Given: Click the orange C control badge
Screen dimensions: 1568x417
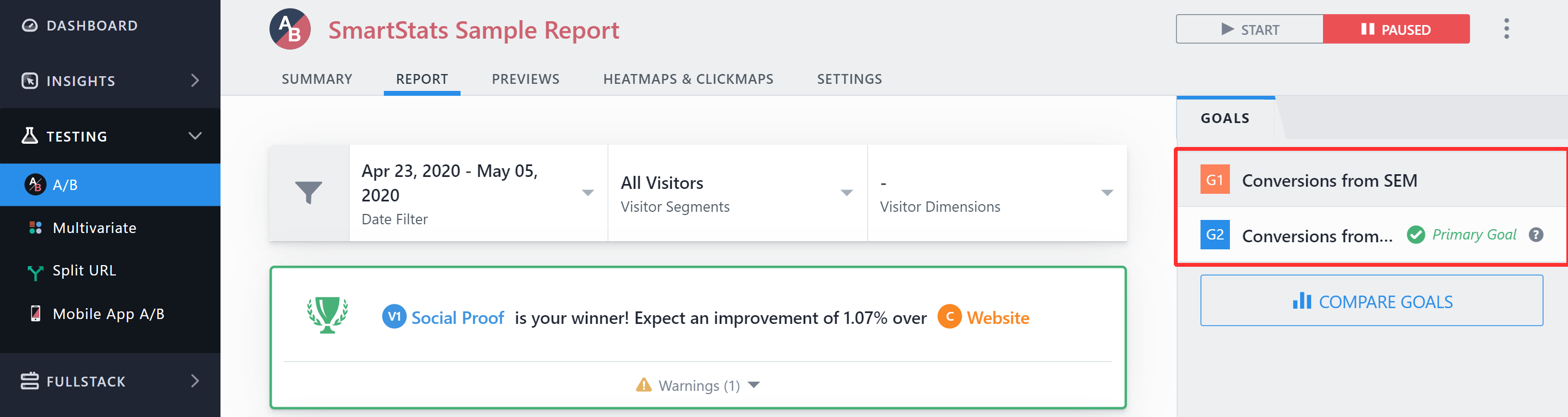Looking at the screenshot, I should coord(949,316).
